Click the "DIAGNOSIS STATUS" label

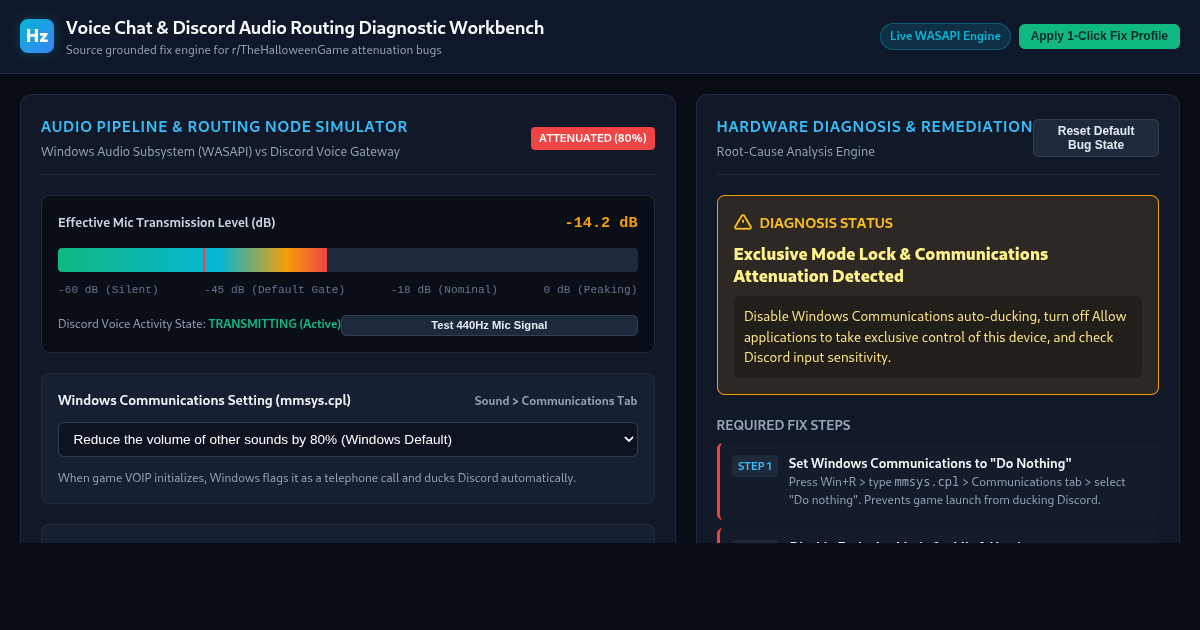pyautogui.click(x=826, y=223)
